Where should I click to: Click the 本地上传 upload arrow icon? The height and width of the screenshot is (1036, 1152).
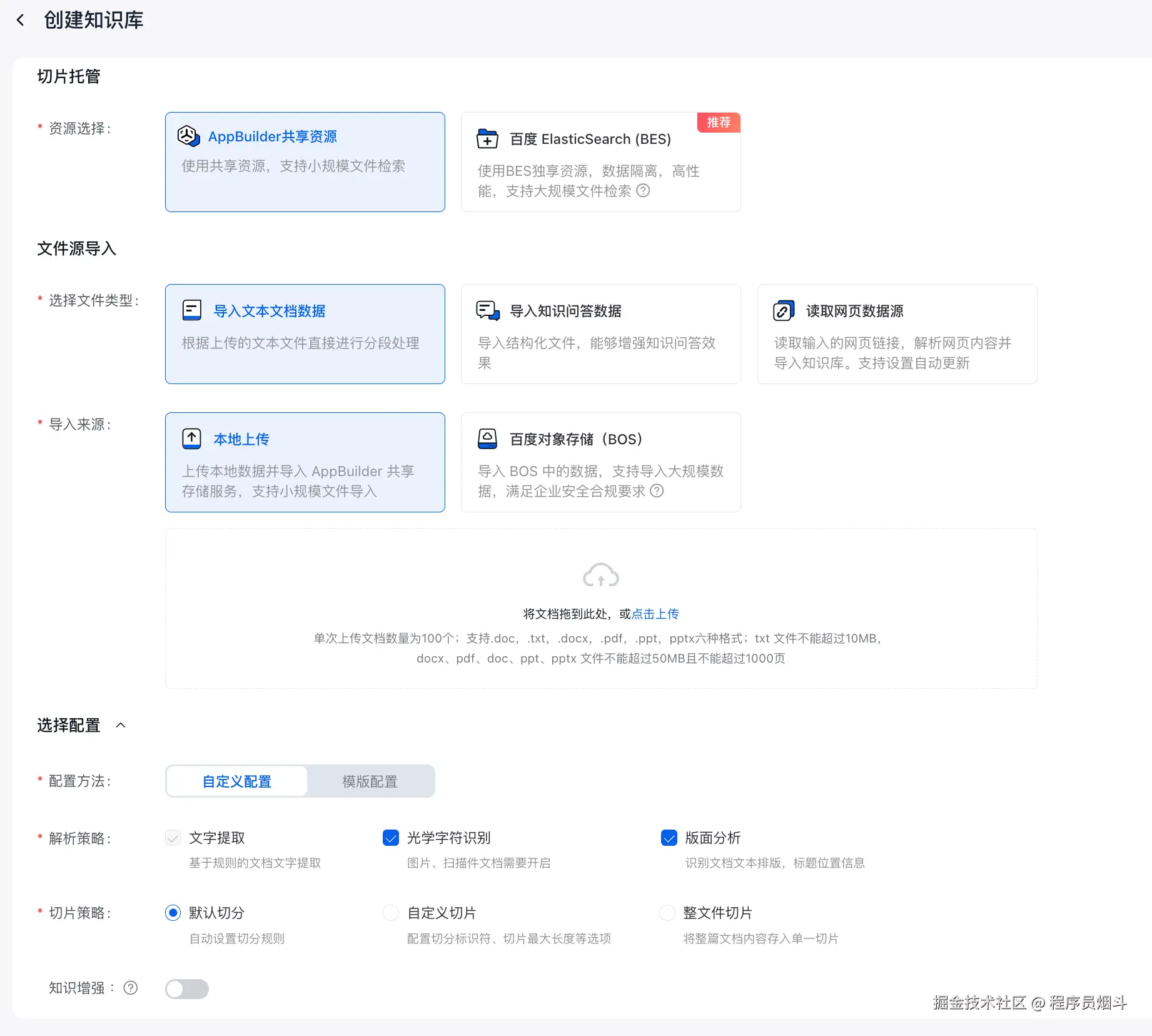tap(191, 439)
